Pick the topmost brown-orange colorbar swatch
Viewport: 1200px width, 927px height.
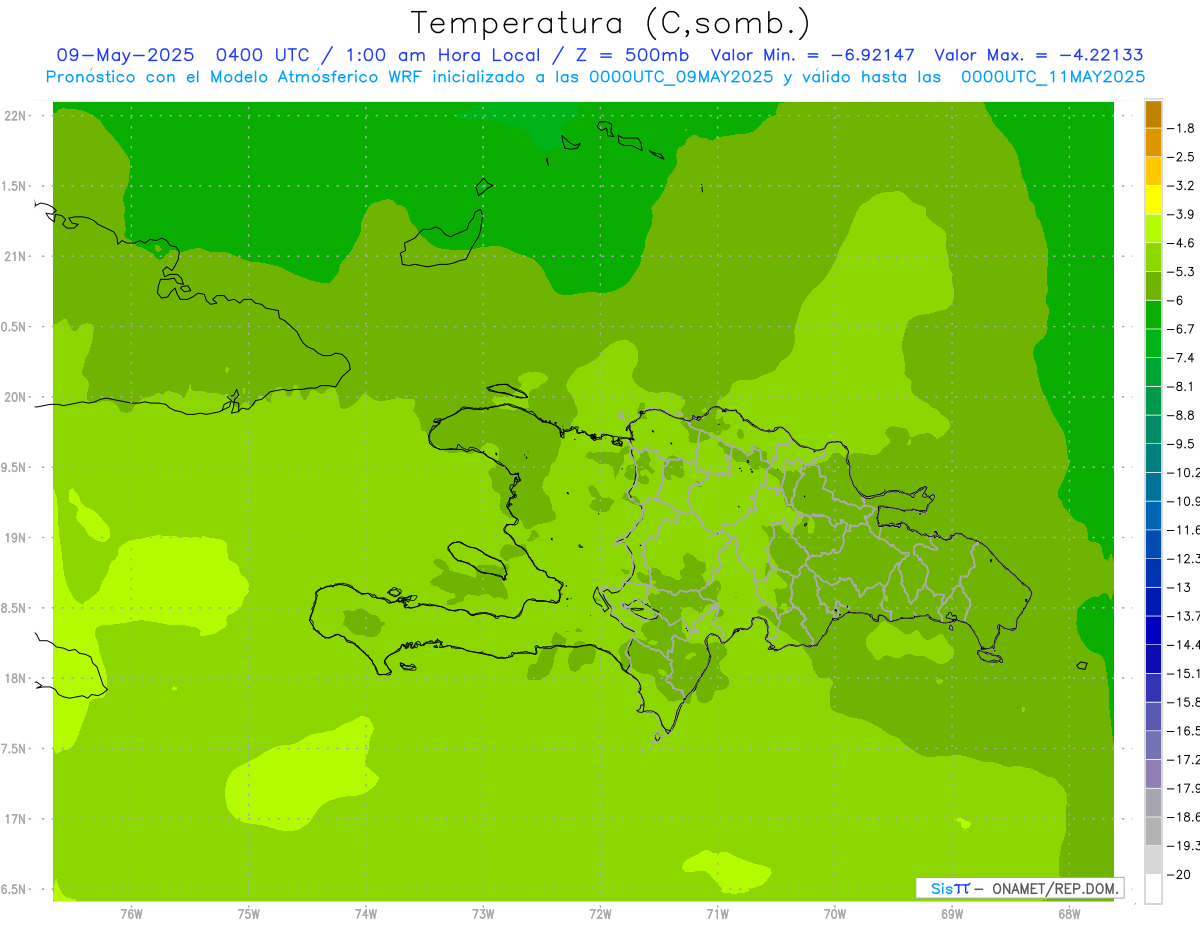[1153, 114]
